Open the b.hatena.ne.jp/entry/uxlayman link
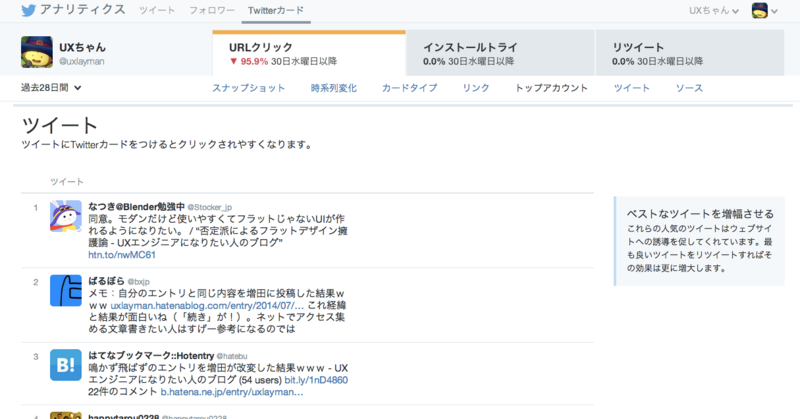 point(232,392)
